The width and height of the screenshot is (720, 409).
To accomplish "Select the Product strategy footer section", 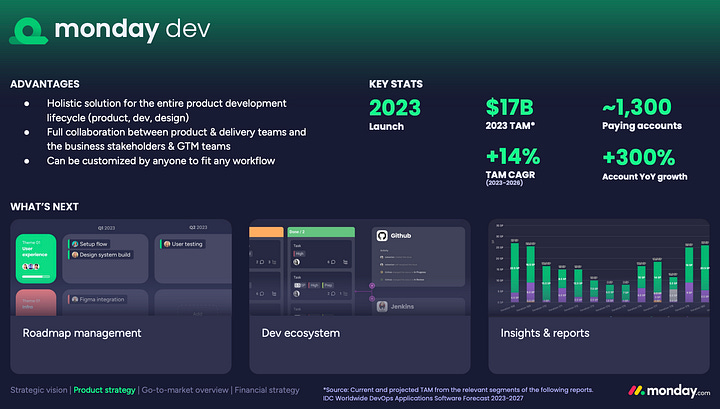I will [x=104, y=390].
